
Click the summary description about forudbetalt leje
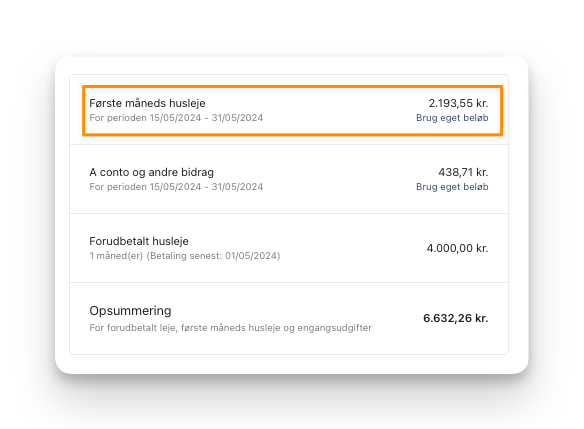coord(231,328)
